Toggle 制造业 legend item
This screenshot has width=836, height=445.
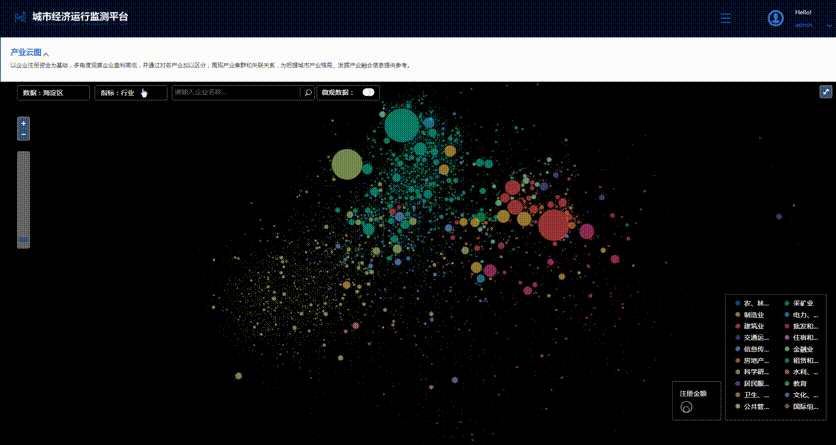749,315
